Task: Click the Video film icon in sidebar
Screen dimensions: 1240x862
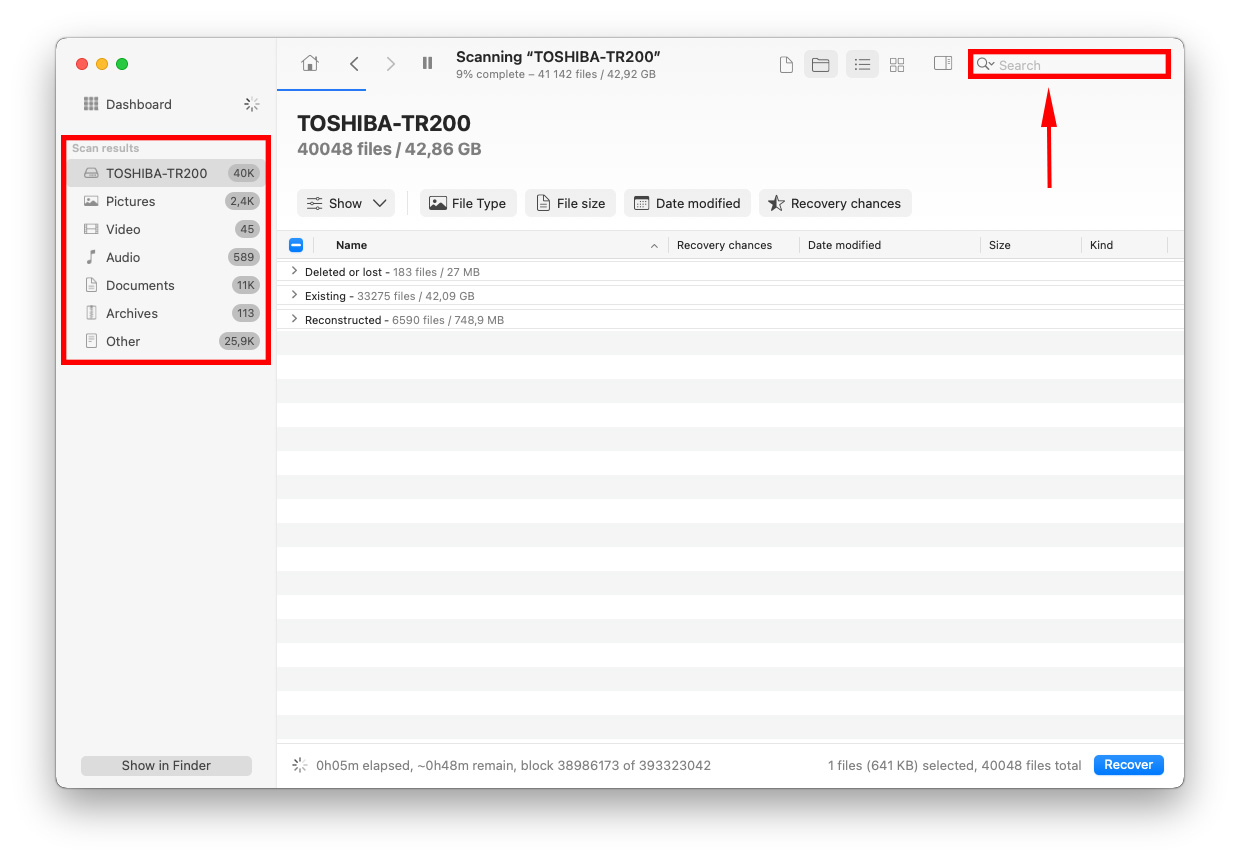Action: coord(91,229)
